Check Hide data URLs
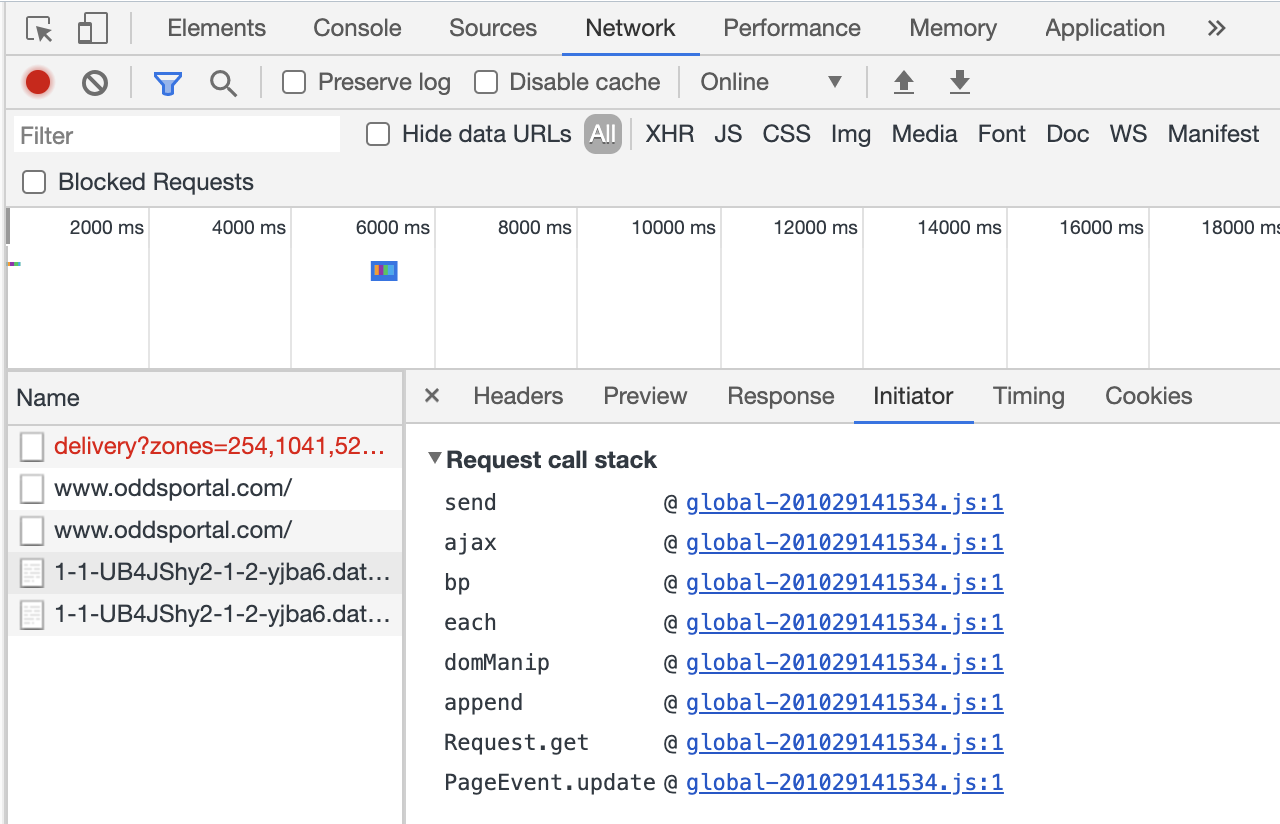 coord(378,134)
